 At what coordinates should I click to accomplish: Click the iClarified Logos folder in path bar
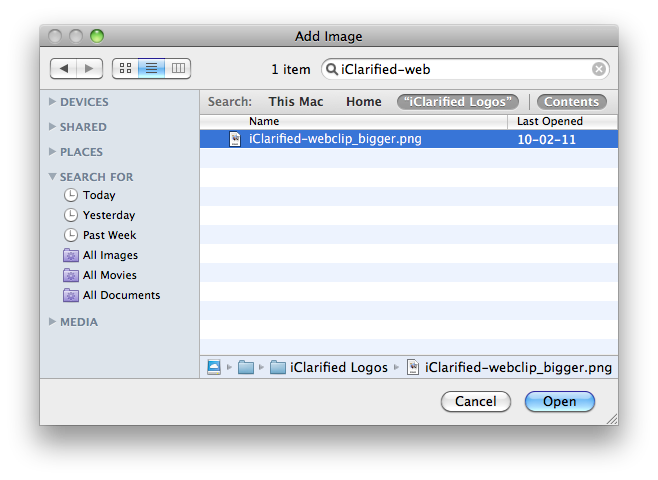pos(329,368)
